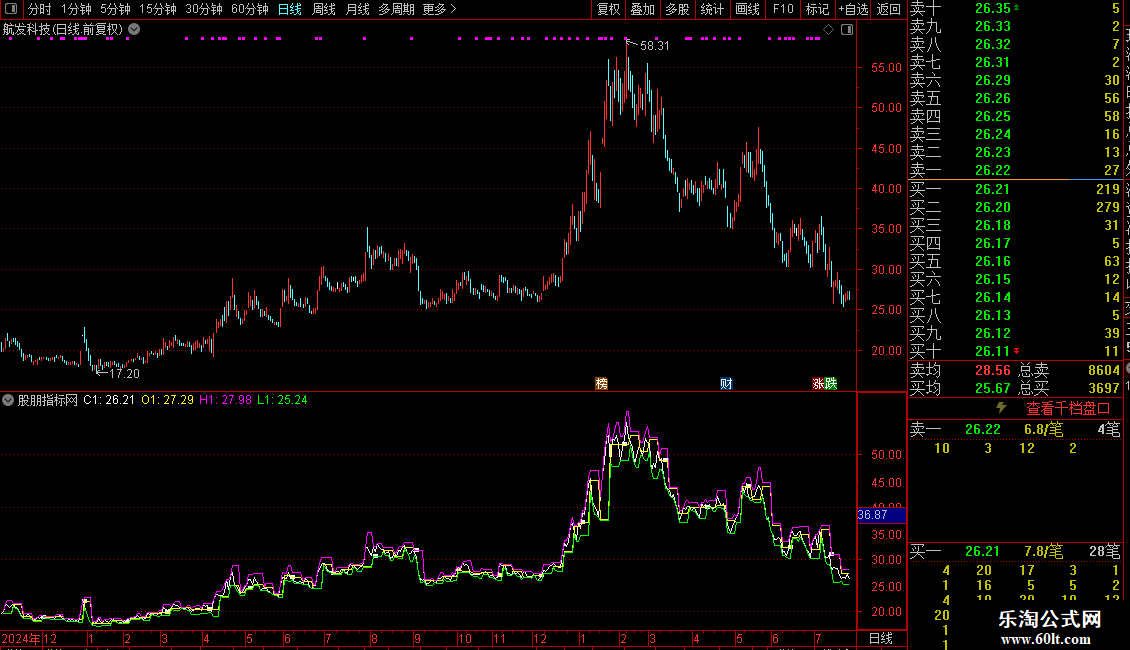Viewport: 1130px width, 650px height.
Task: Click the 买一 26.21 order row
Action: (1015, 190)
